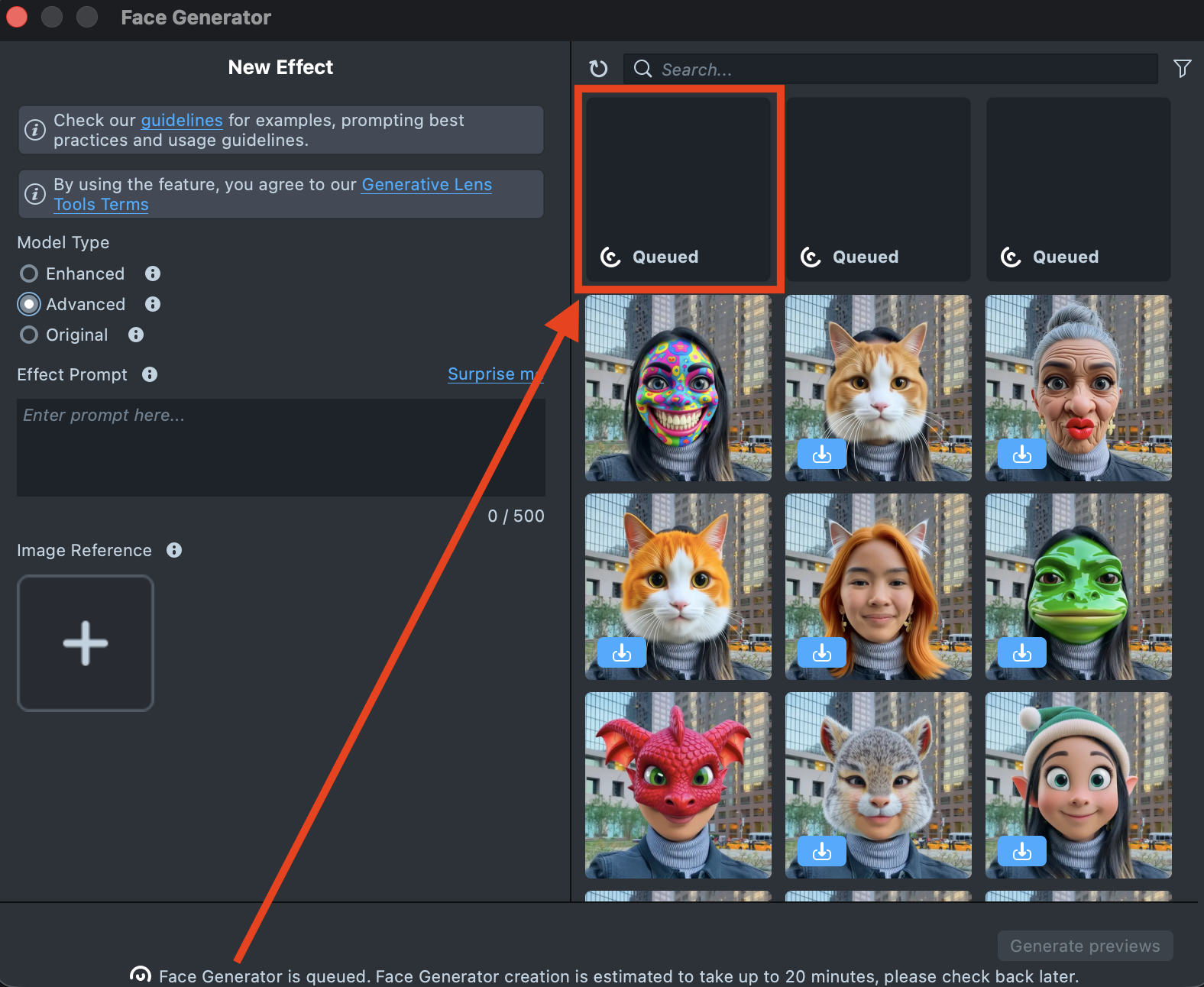
Task: Click the refresh icon beside search
Action: pos(598,69)
